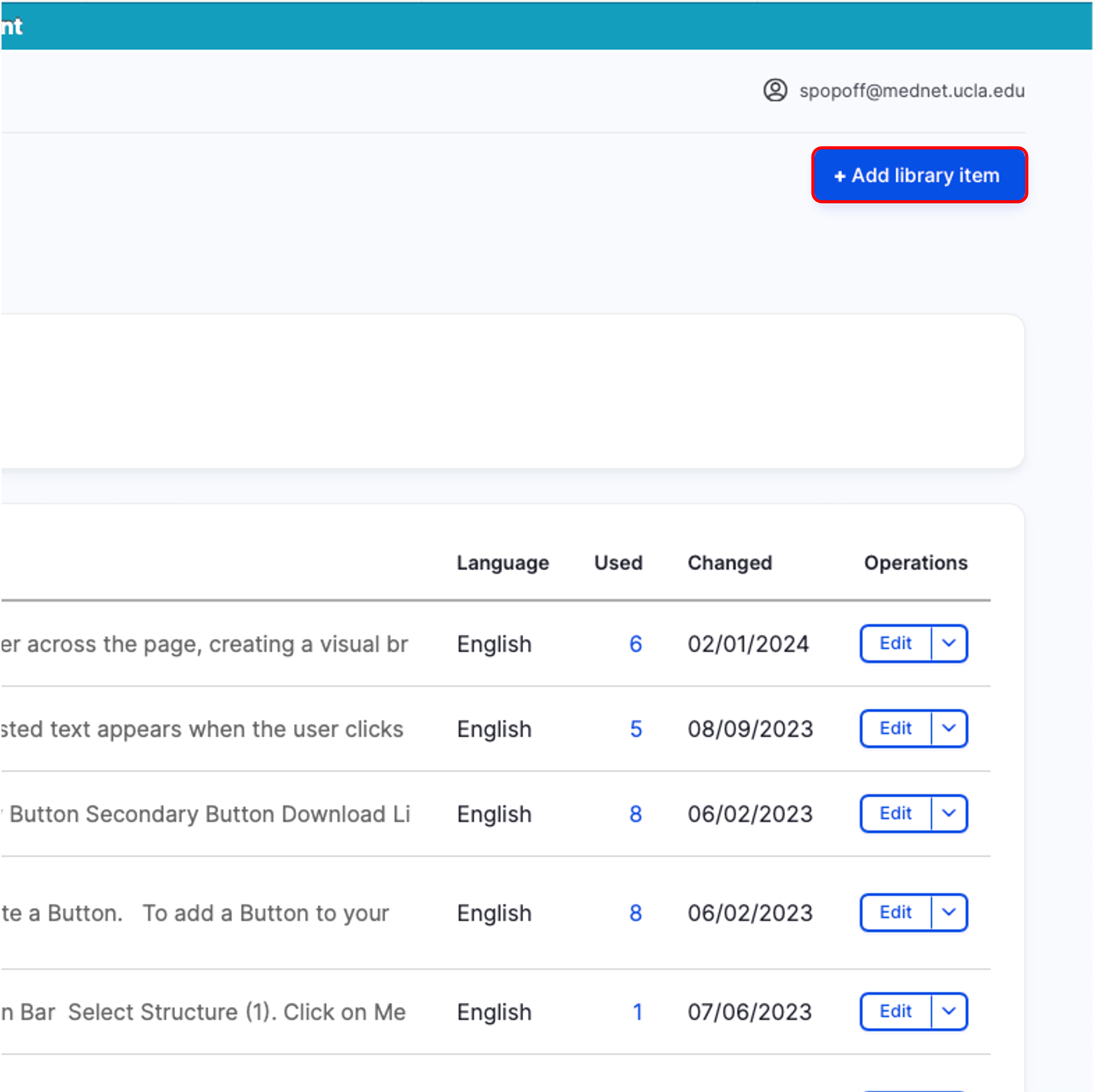Expand dropdown arrow for 08/09/2023 row
This screenshot has height=1092, width=1094.
(x=949, y=729)
